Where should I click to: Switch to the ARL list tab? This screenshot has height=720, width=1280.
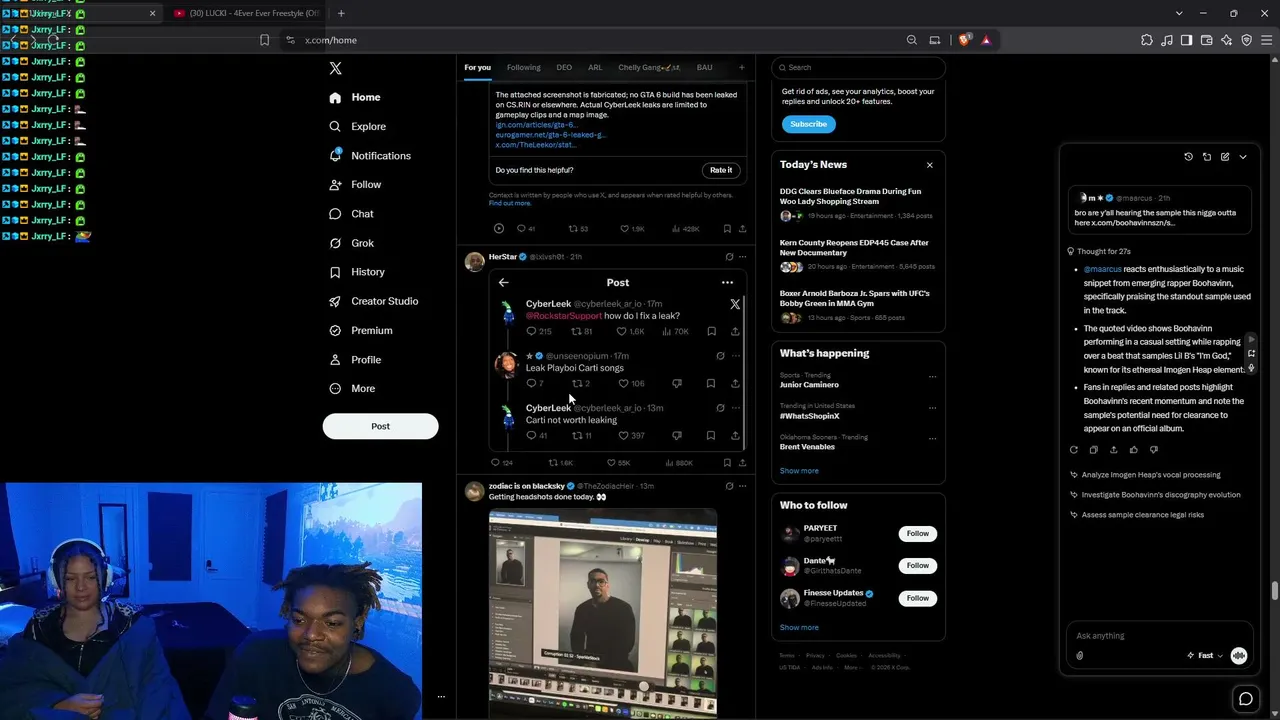point(595,68)
